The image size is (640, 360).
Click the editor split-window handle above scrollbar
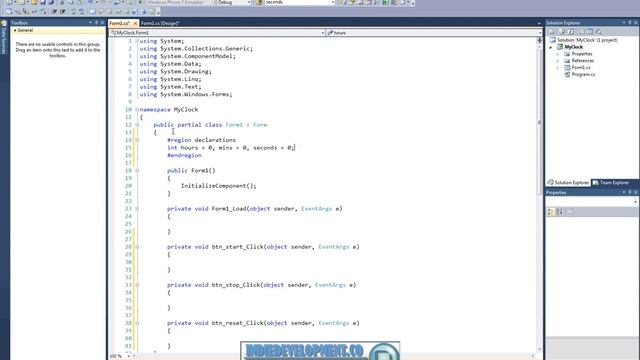click(540, 40)
